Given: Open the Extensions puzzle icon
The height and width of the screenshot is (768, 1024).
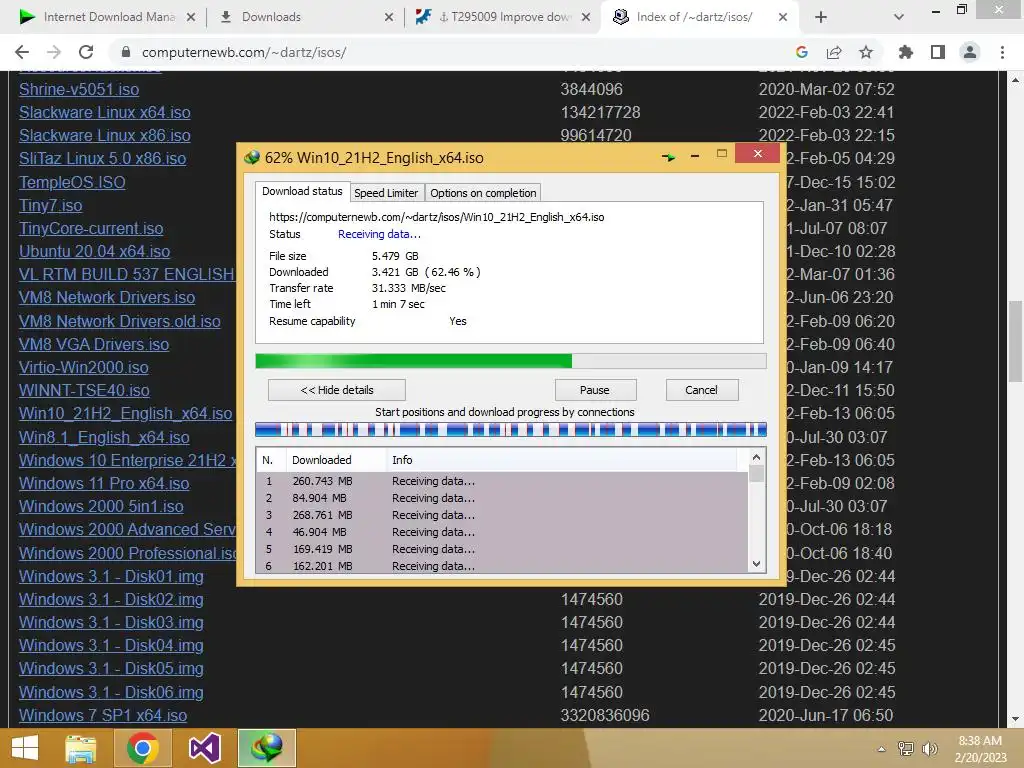Looking at the screenshot, I should pyautogui.click(x=905, y=52).
